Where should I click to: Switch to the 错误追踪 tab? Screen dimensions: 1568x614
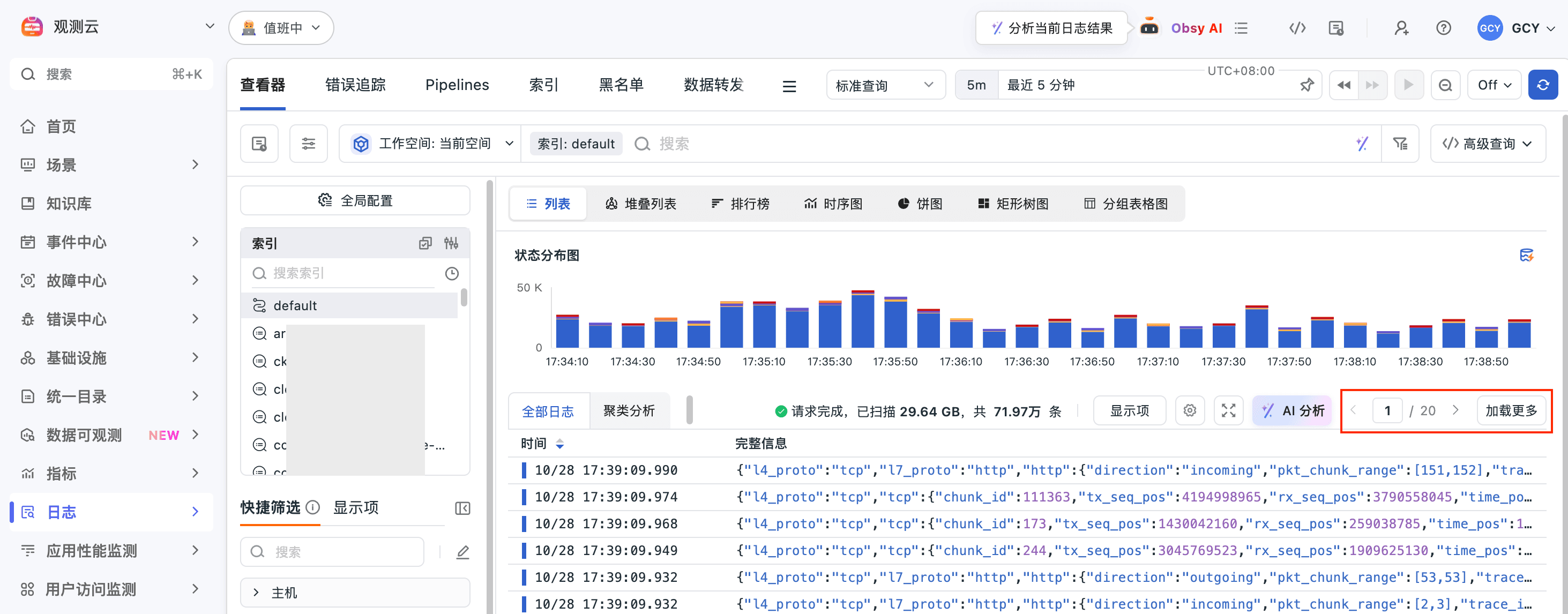(355, 85)
